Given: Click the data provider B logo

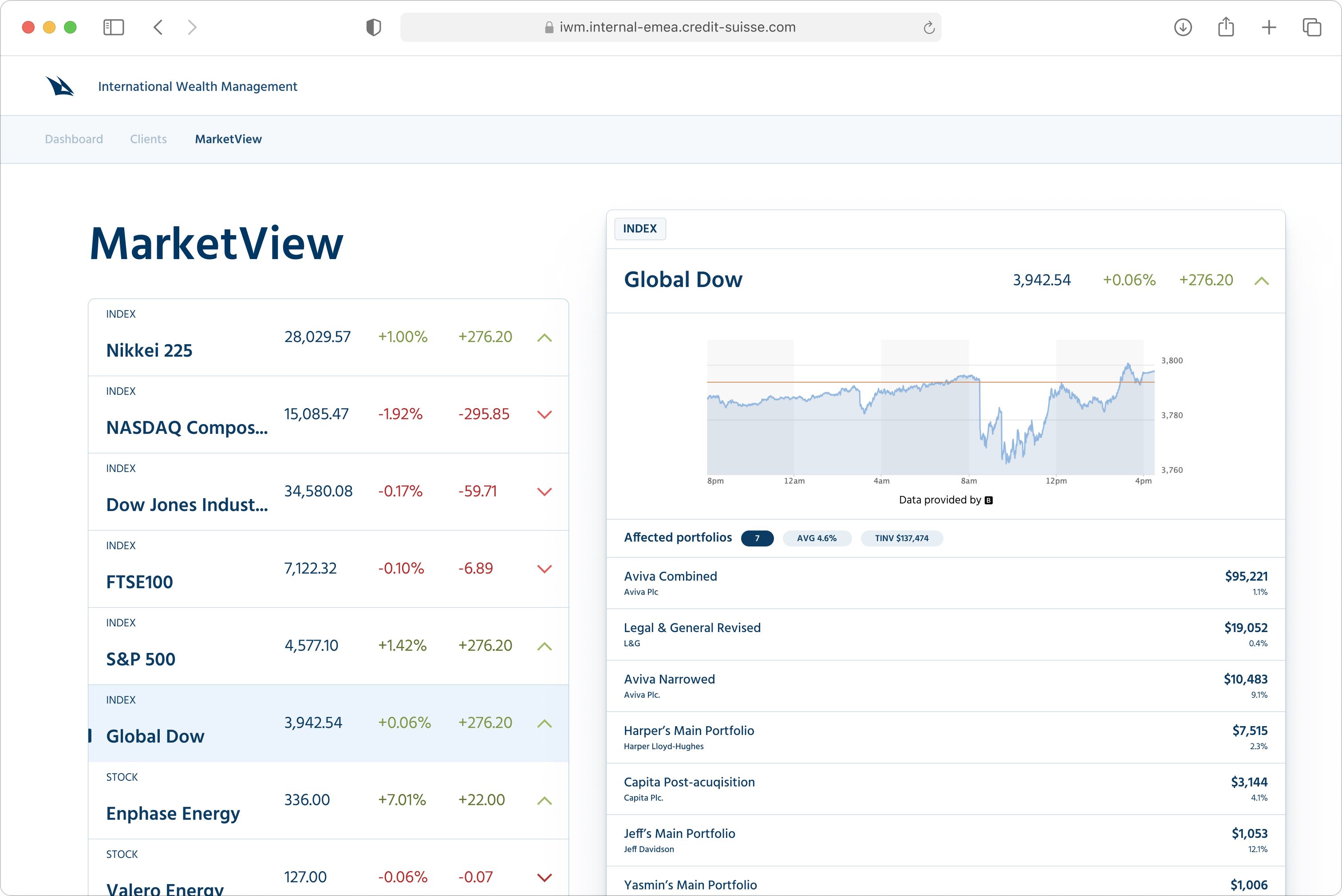Looking at the screenshot, I should [x=988, y=501].
